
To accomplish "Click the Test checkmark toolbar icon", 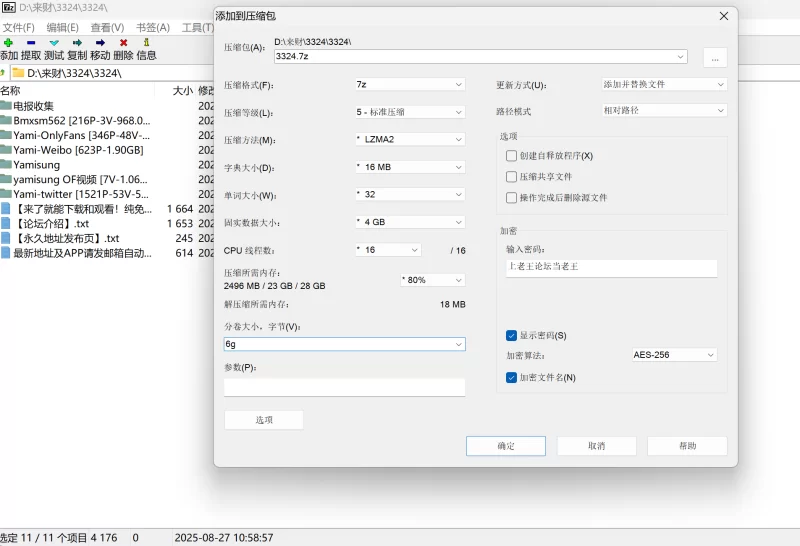I will [x=54, y=43].
